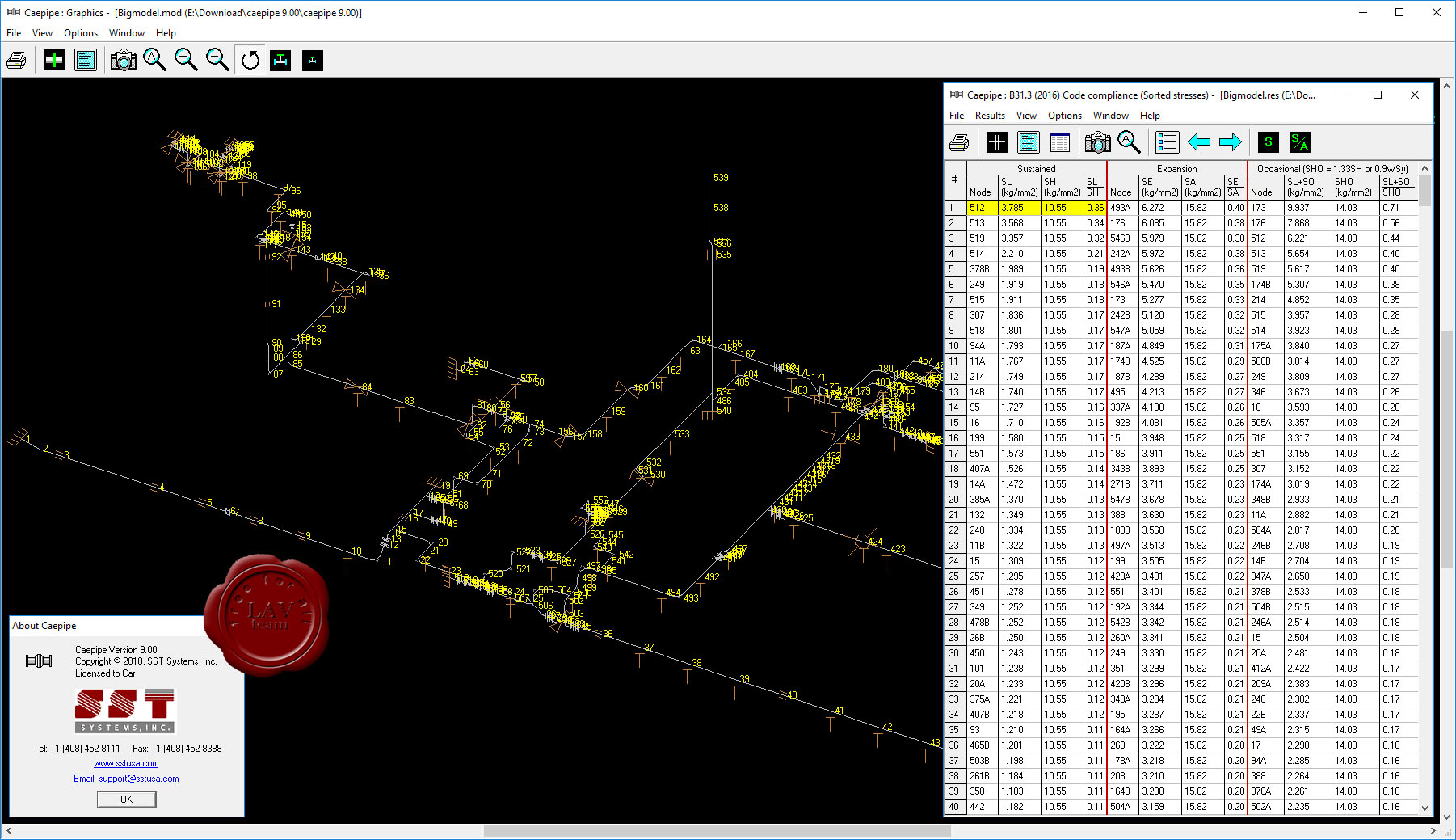This screenshot has width=1456, height=840.
Task: Click Graphics horizontal scrollbar right arrow
Action: [x=1433, y=831]
